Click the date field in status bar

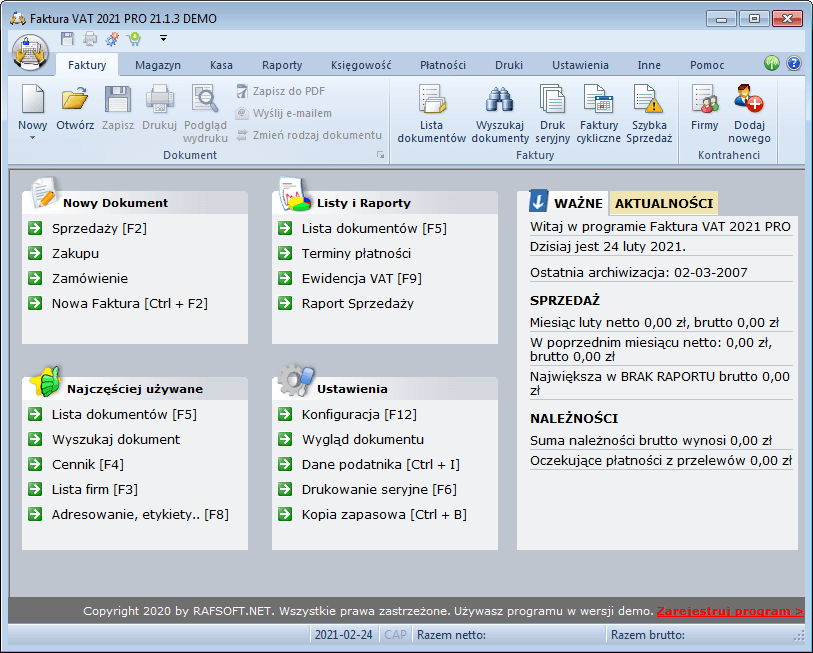(x=344, y=635)
